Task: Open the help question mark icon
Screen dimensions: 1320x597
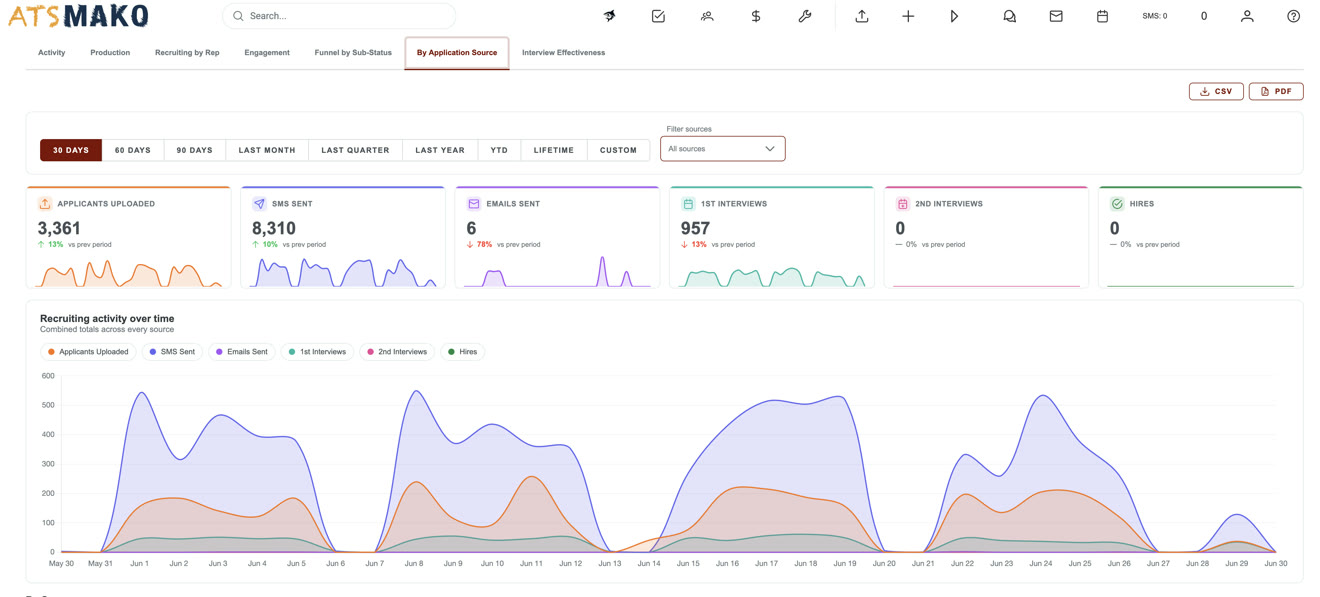Action: [1294, 16]
